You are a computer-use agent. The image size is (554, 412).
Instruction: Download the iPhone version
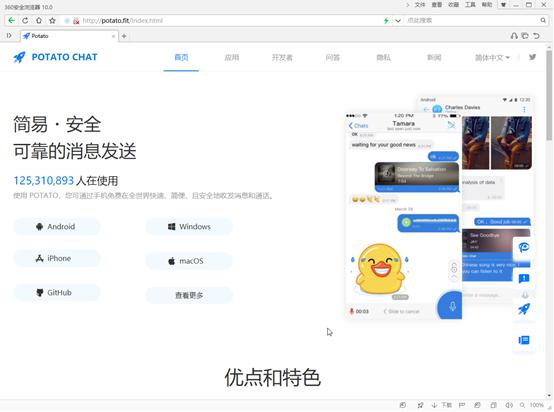(57, 258)
